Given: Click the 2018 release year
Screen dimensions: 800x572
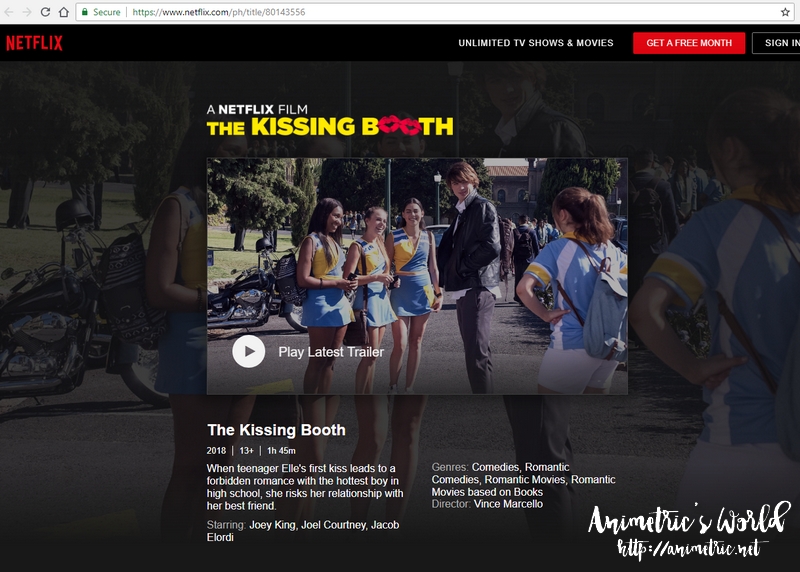Looking at the screenshot, I should (x=216, y=451).
